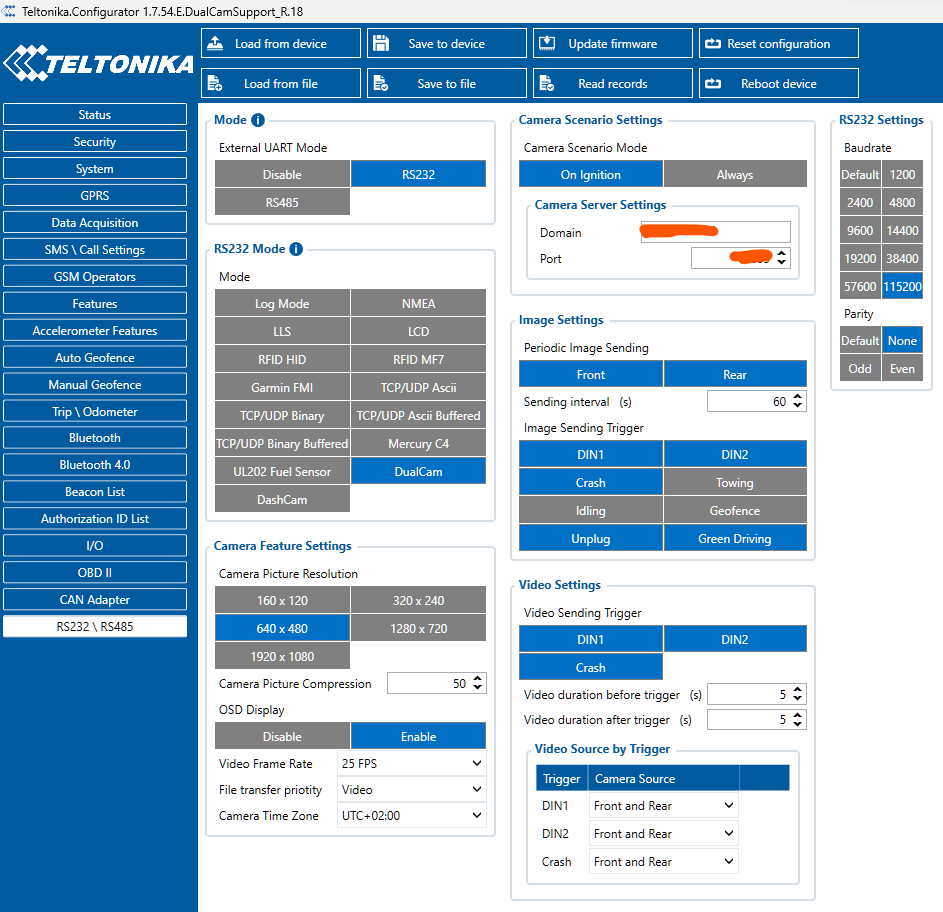
Task: Select TCP/UDP Binary Buffered mode
Action: tap(282, 444)
